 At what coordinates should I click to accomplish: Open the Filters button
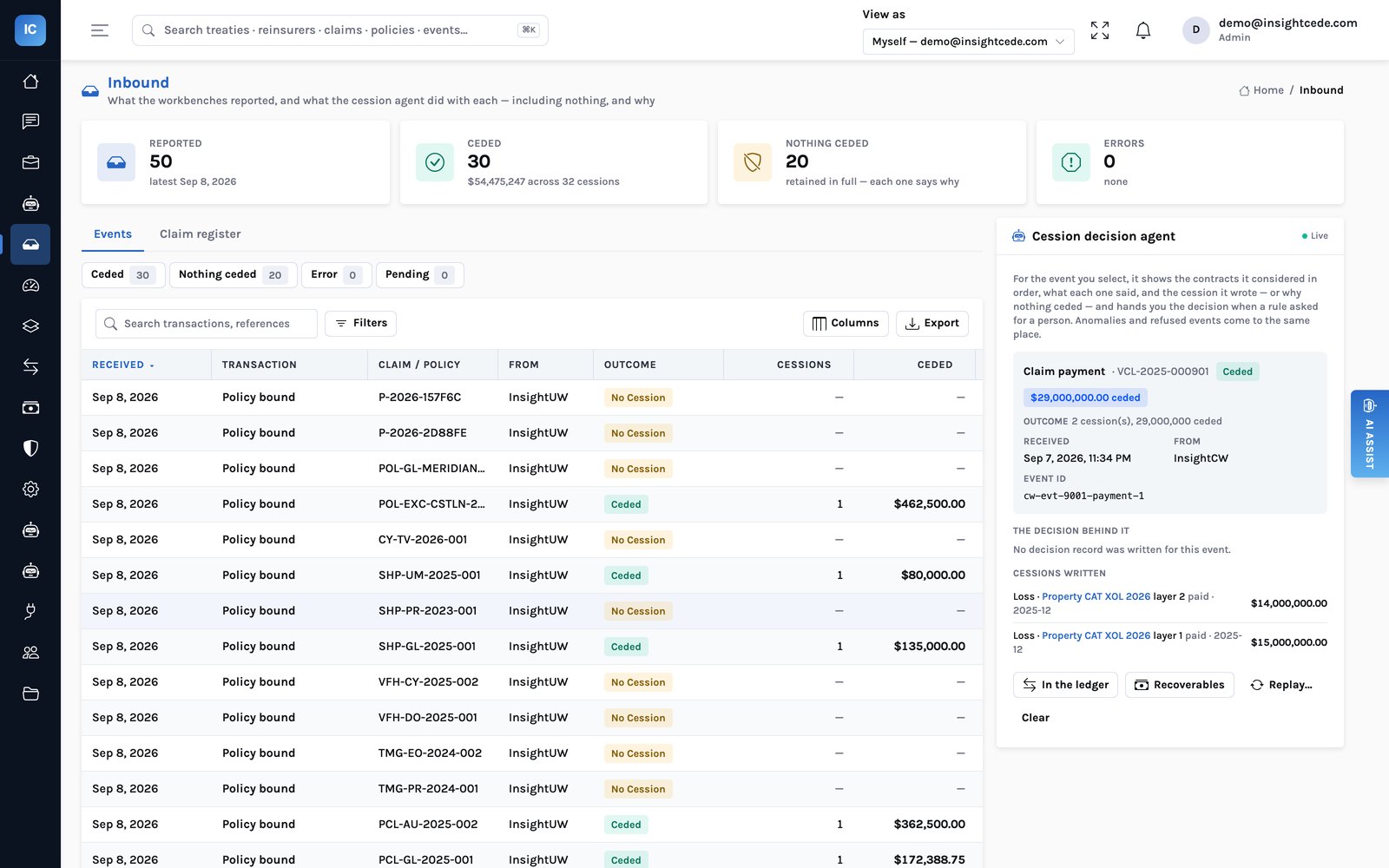click(361, 323)
